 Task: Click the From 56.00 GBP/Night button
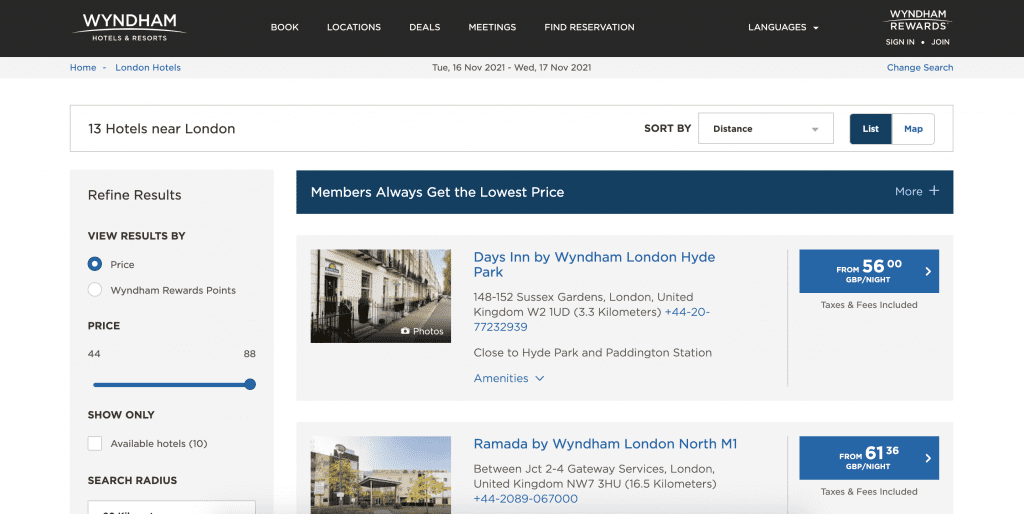click(869, 271)
